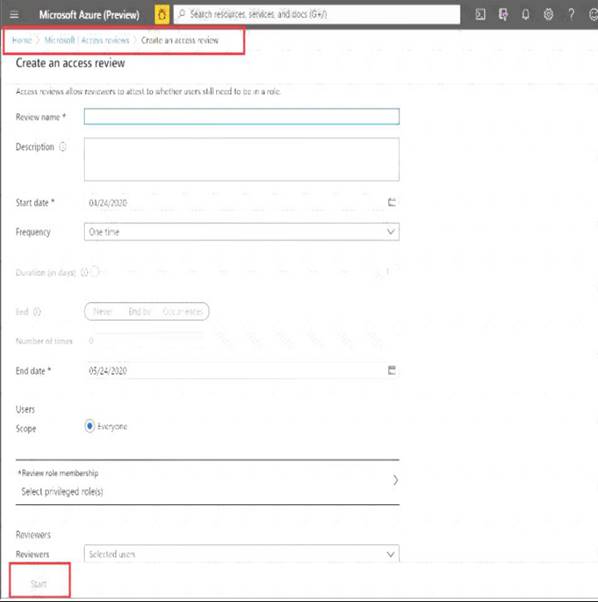The width and height of the screenshot is (598, 602).
Task: Open End date calendar picker
Action: 392,370
